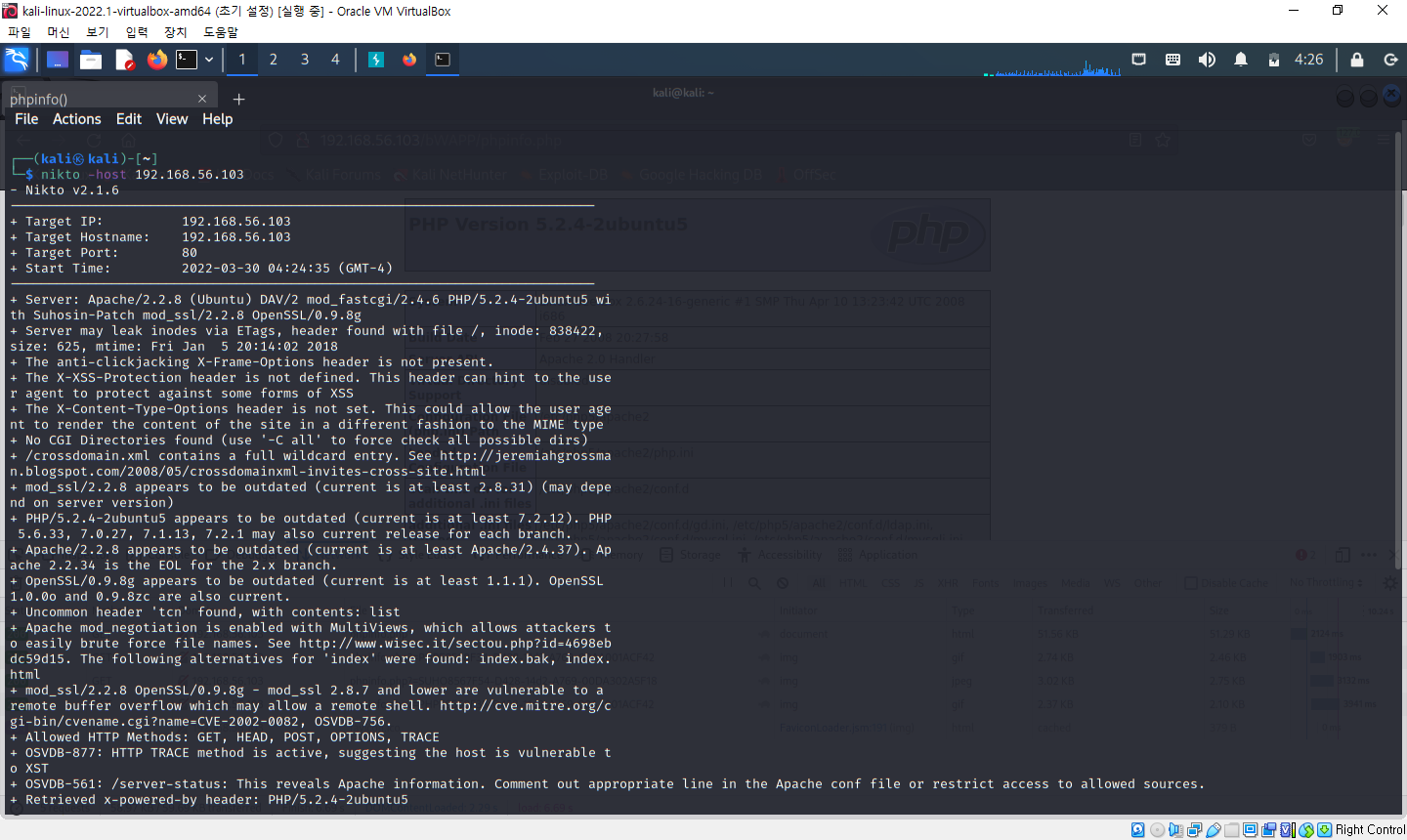Select the Burp-style lightning taskbar window
Screen dimensions: 1407x840
point(376,60)
